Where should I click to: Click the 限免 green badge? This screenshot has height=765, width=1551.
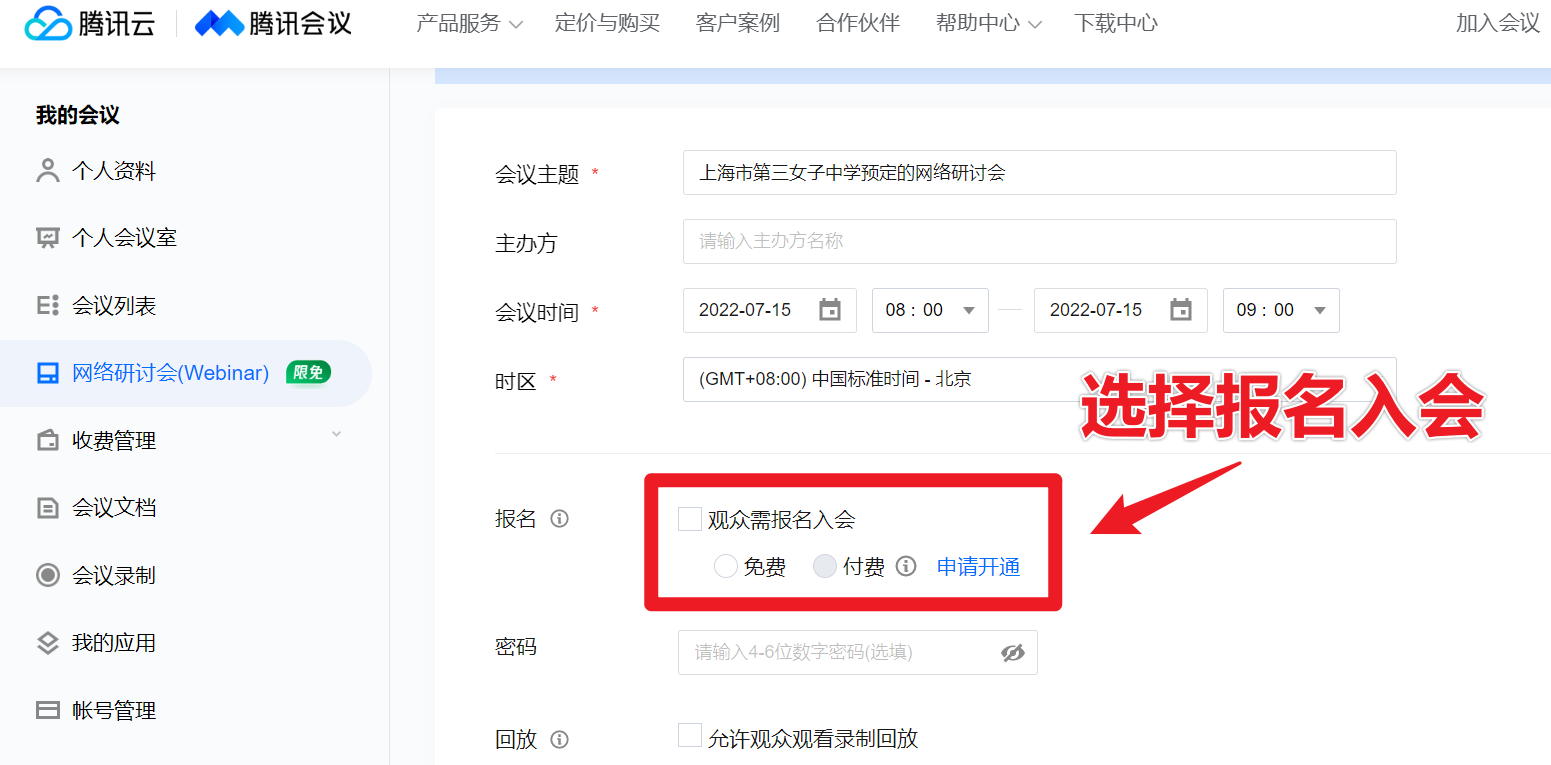point(308,373)
